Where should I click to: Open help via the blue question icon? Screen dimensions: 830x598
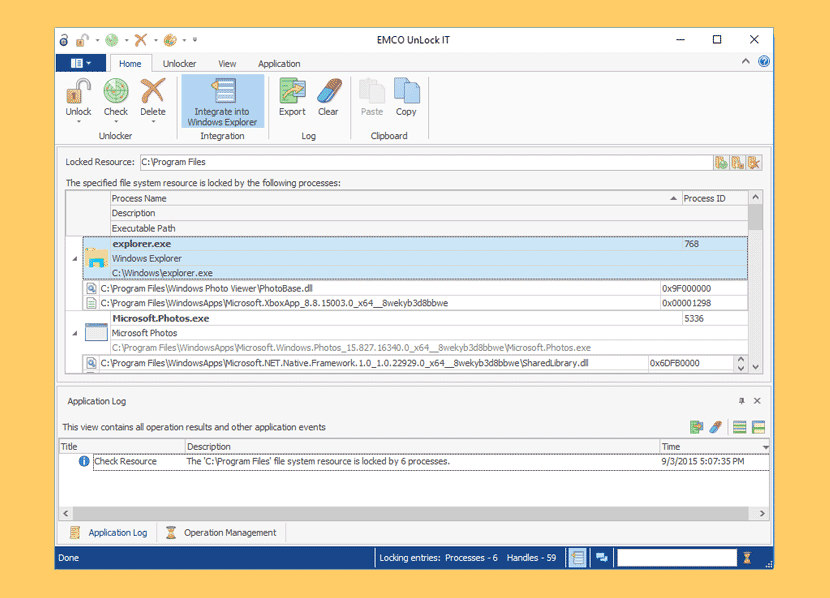pyautogui.click(x=763, y=61)
